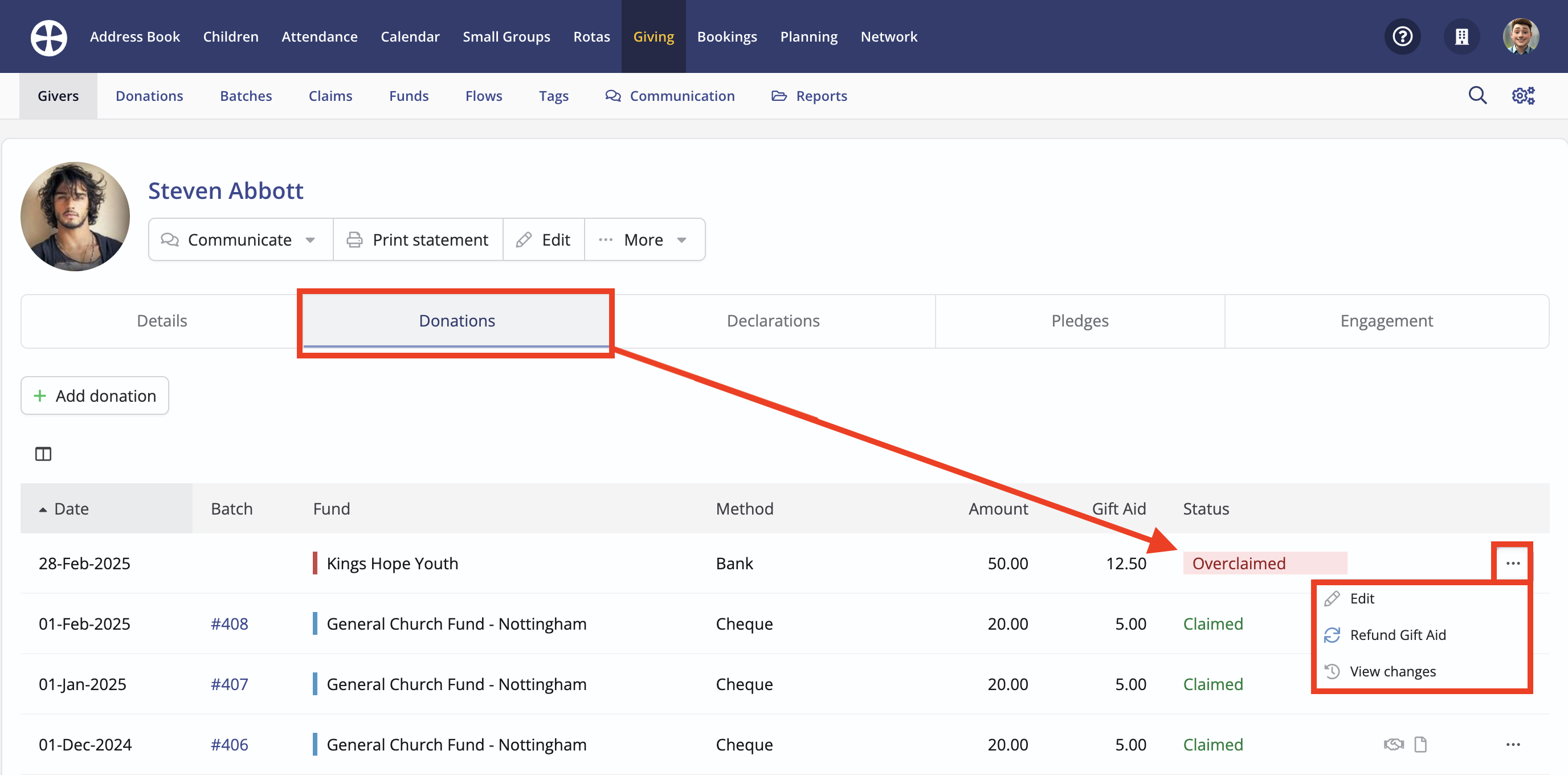1568x775 pixels.
Task: Open the Pledges tab
Action: [1079, 321]
